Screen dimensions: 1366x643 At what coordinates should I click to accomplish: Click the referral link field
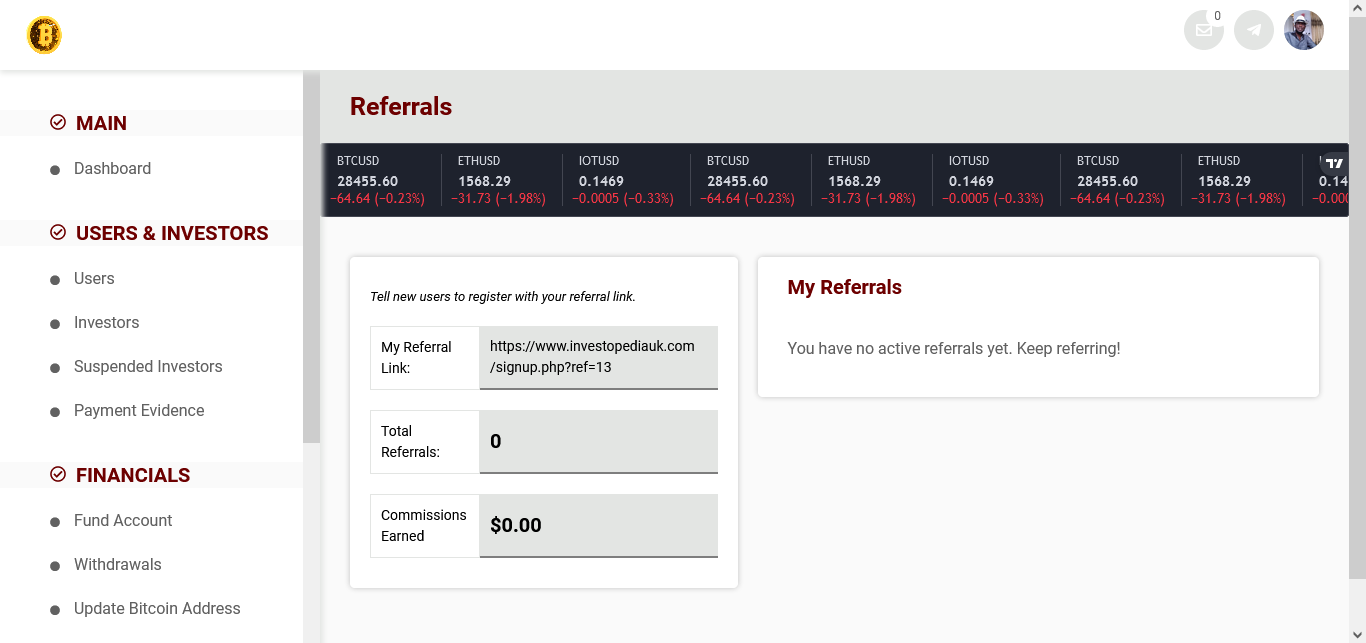[599, 357]
